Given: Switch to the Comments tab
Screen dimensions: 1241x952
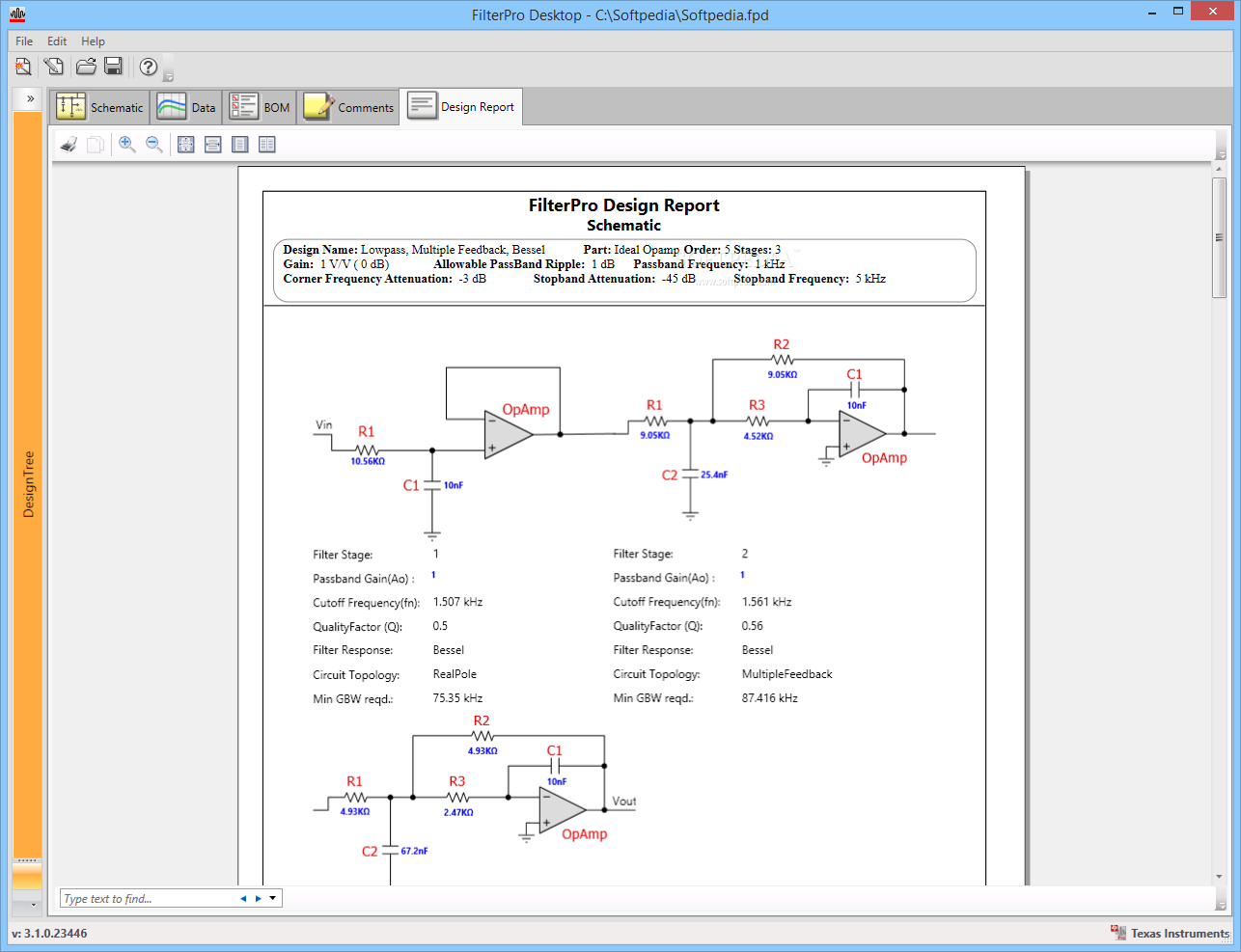Looking at the screenshot, I should point(348,107).
